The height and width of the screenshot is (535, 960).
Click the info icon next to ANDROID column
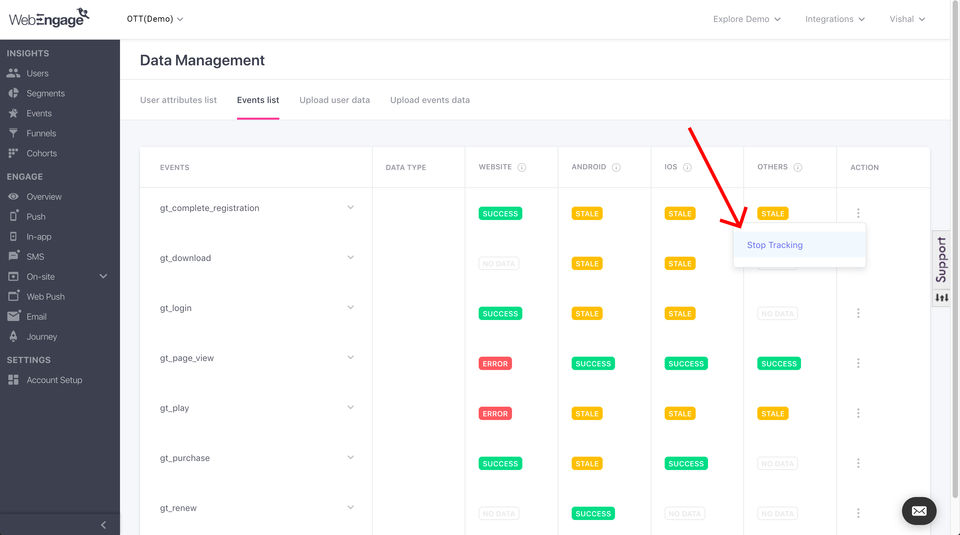616,168
